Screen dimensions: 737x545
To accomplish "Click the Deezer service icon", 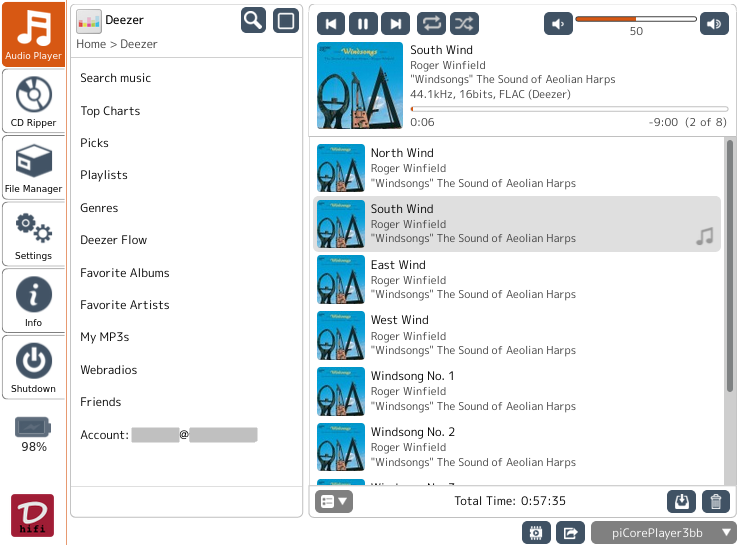I will click(89, 22).
